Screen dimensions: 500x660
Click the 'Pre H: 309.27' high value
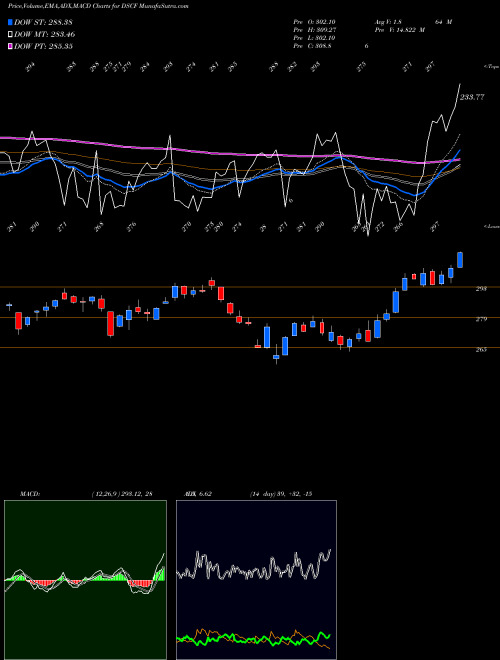tap(314, 30)
